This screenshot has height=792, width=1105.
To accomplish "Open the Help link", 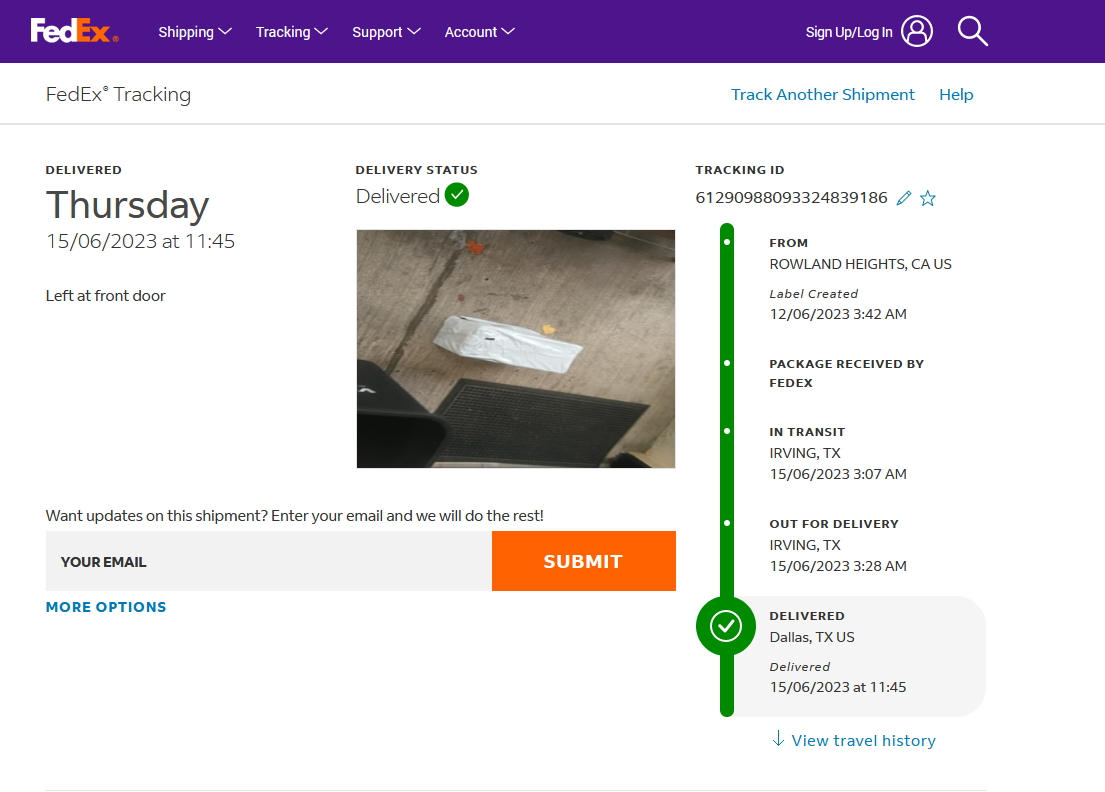I will pyautogui.click(x=956, y=94).
